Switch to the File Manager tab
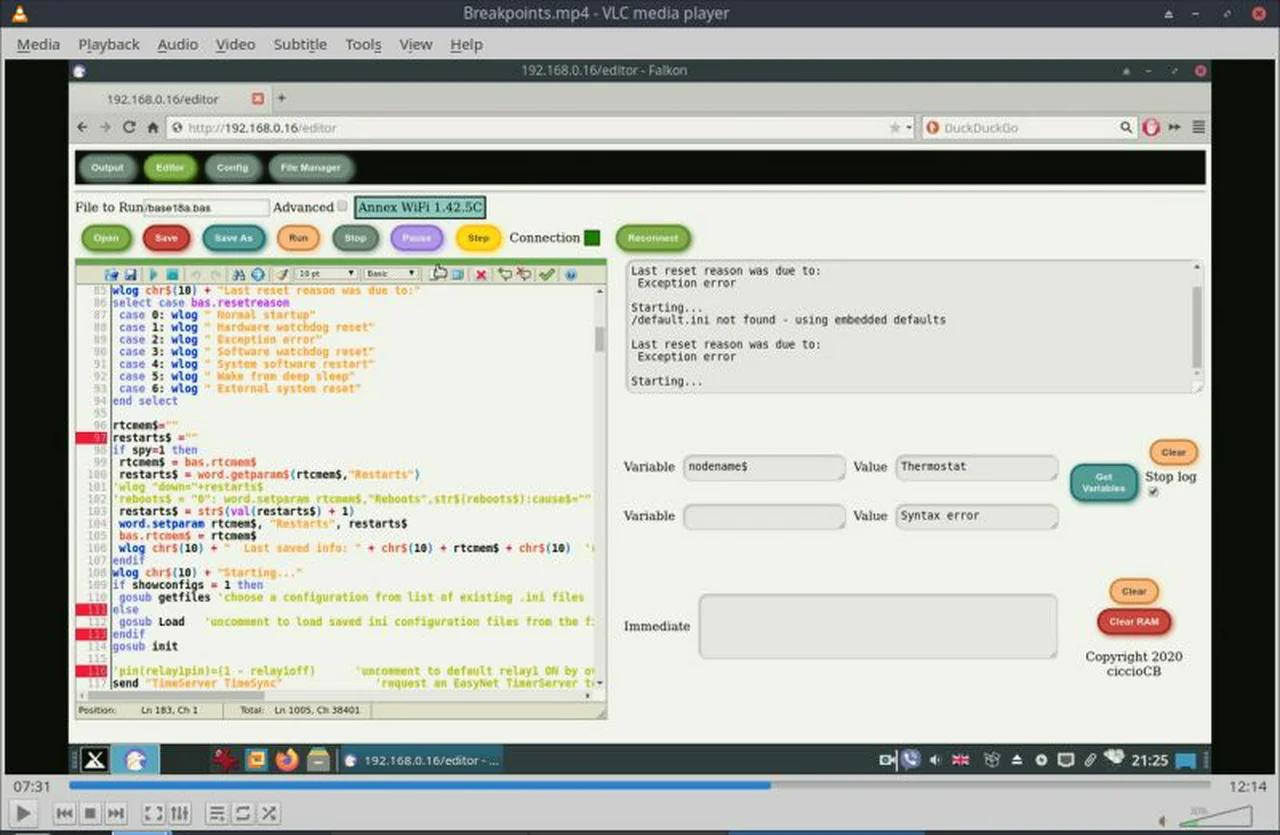The width and height of the screenshot is (1280, 835). [x=310, y=167]
